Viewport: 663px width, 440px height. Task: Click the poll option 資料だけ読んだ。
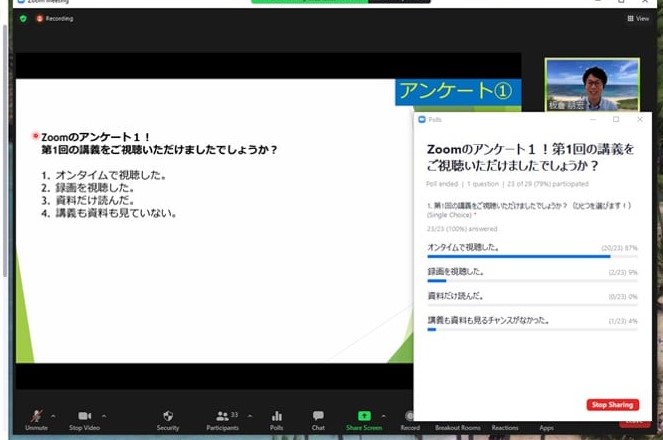455,296
